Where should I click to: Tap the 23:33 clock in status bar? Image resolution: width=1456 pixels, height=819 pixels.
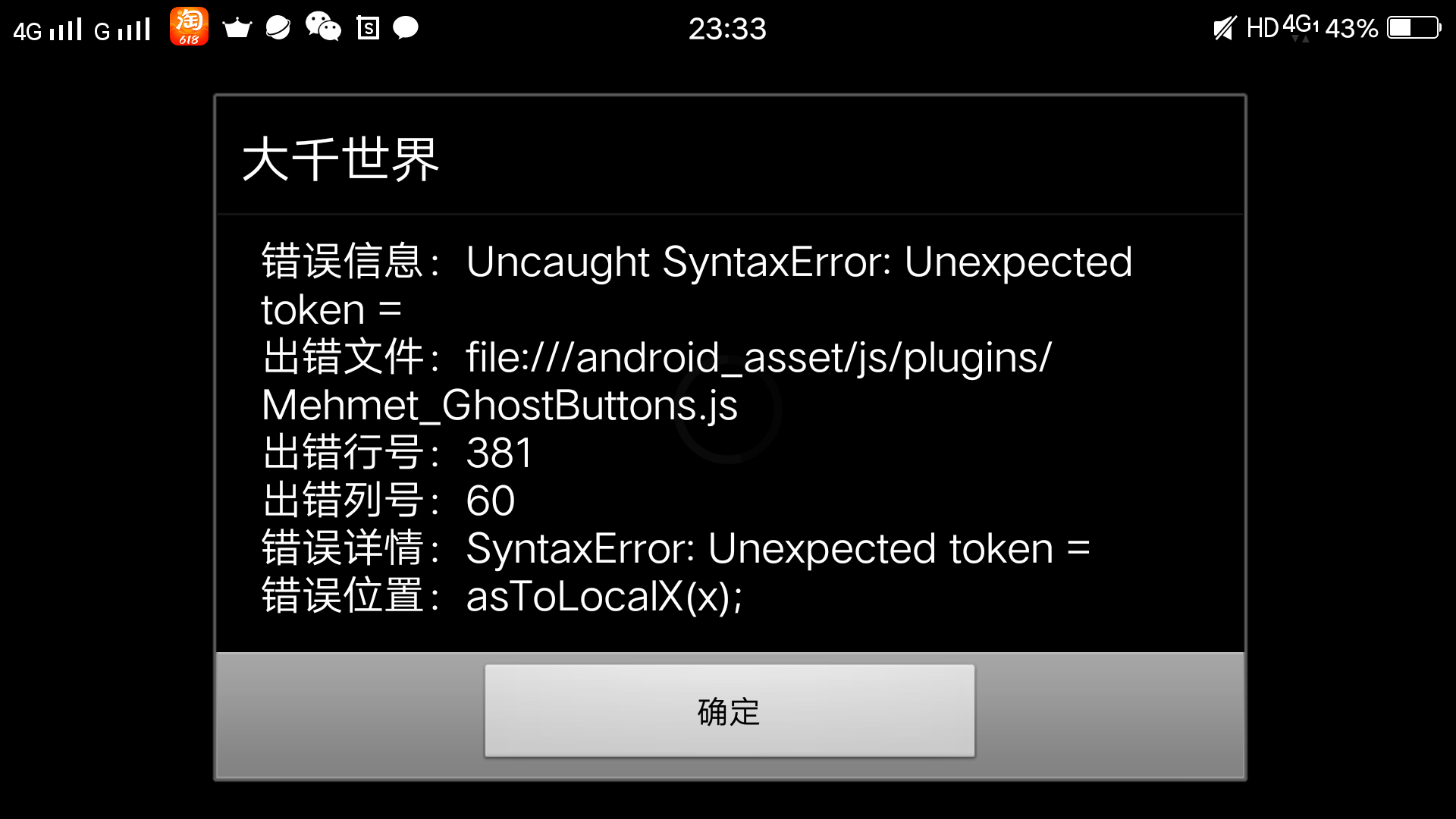pyautogui.click(x=727, y=29)
